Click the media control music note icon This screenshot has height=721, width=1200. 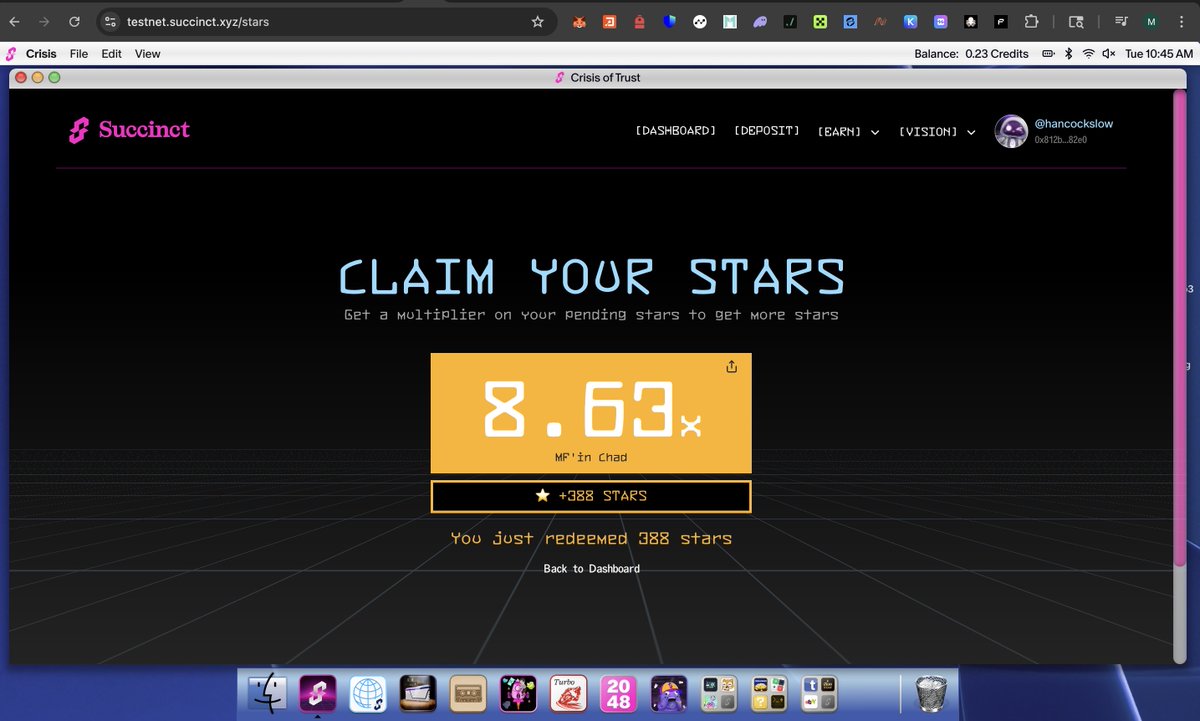pos(1121,21)
